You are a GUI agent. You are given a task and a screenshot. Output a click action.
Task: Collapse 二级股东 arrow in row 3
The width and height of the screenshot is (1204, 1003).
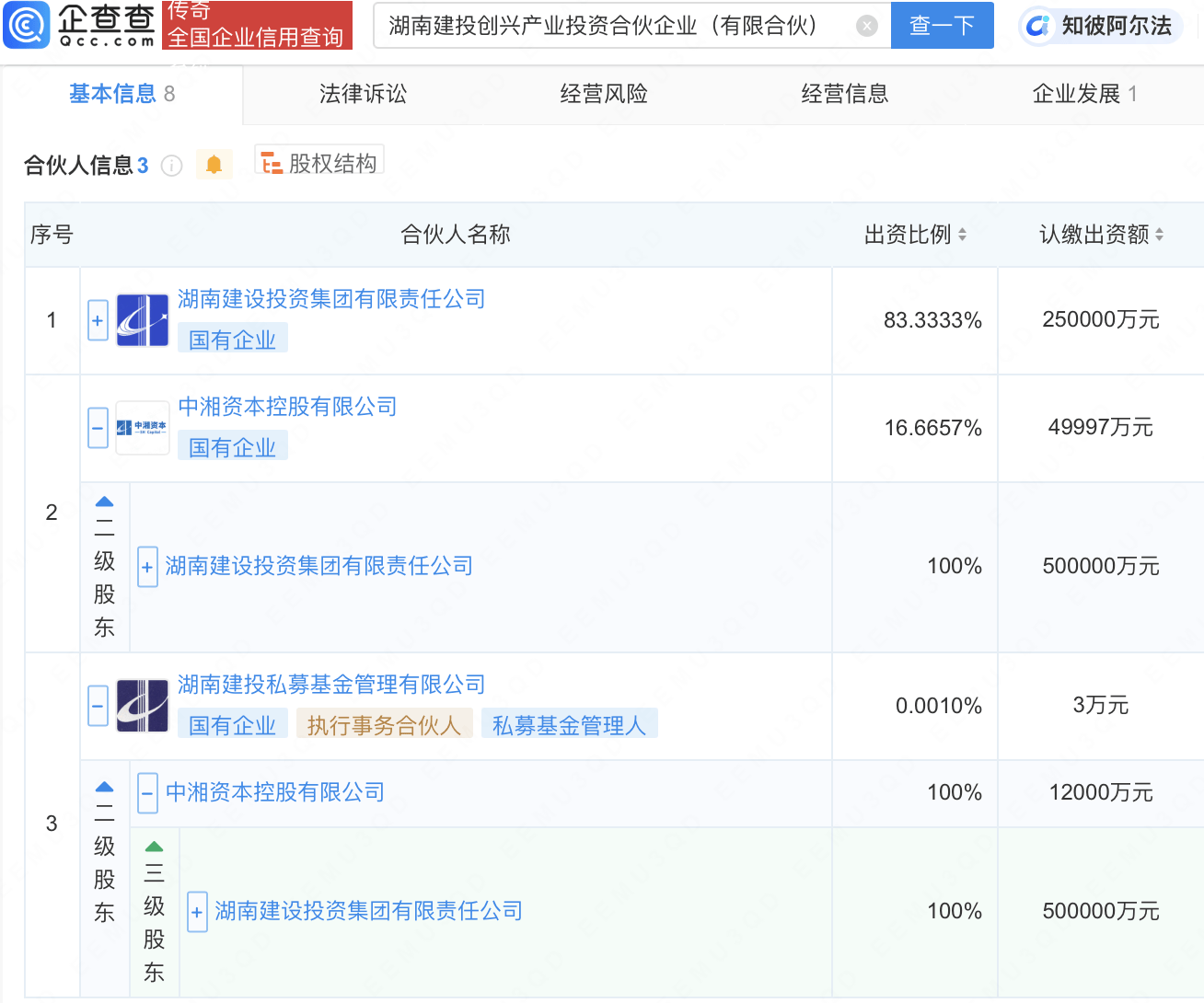(x=104, y=788)
